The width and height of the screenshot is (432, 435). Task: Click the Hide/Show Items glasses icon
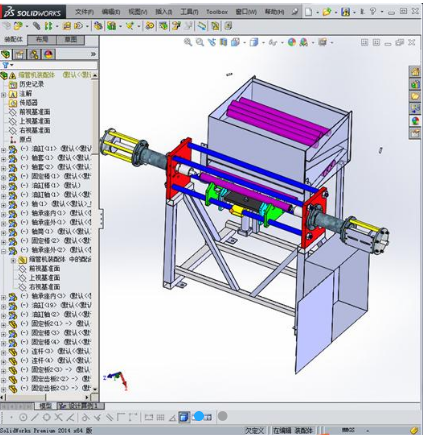click(273, 43)
